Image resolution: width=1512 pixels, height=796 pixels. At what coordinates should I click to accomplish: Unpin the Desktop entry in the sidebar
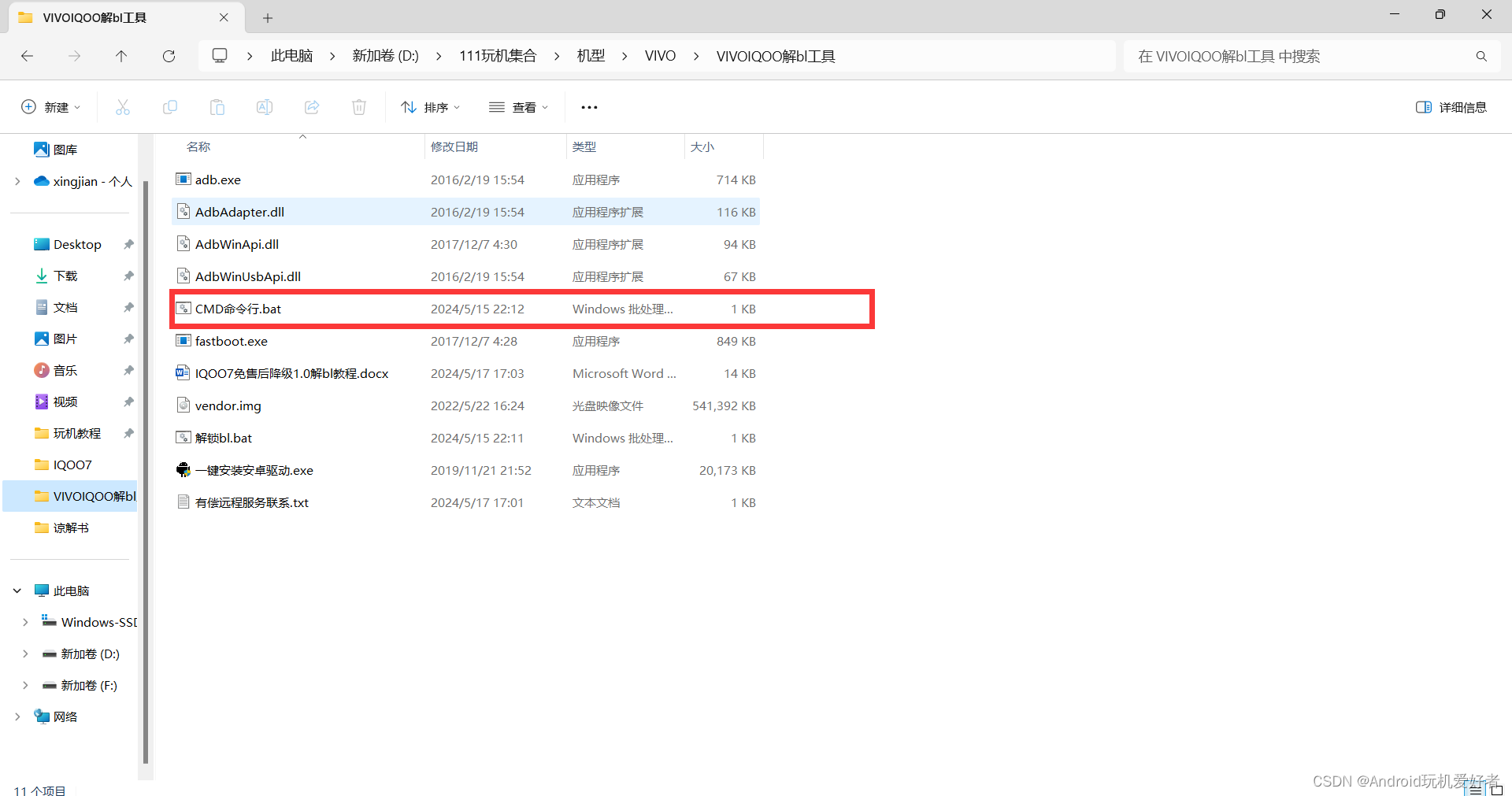click(128, 244)
